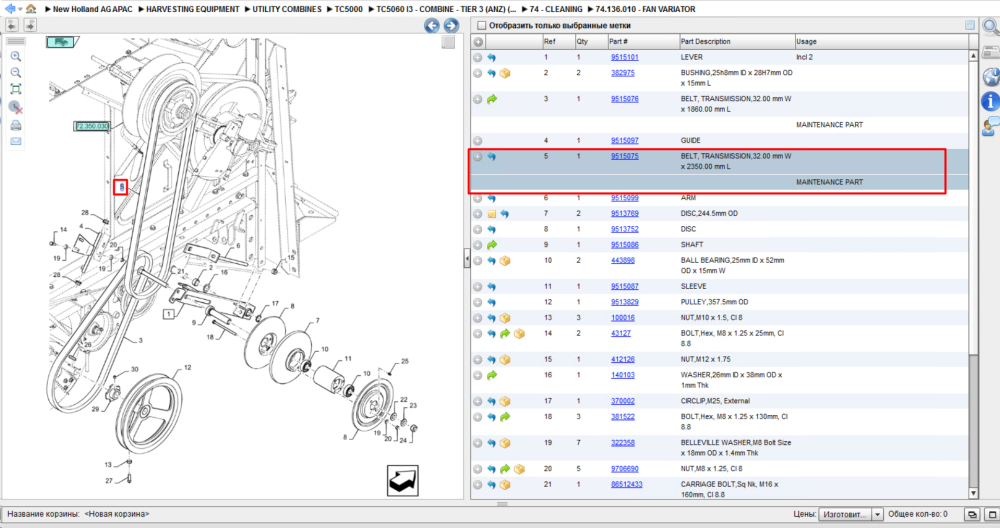Click select-all circle in table header
Screen dimensions: 1000x528
(x=478, y=41)
